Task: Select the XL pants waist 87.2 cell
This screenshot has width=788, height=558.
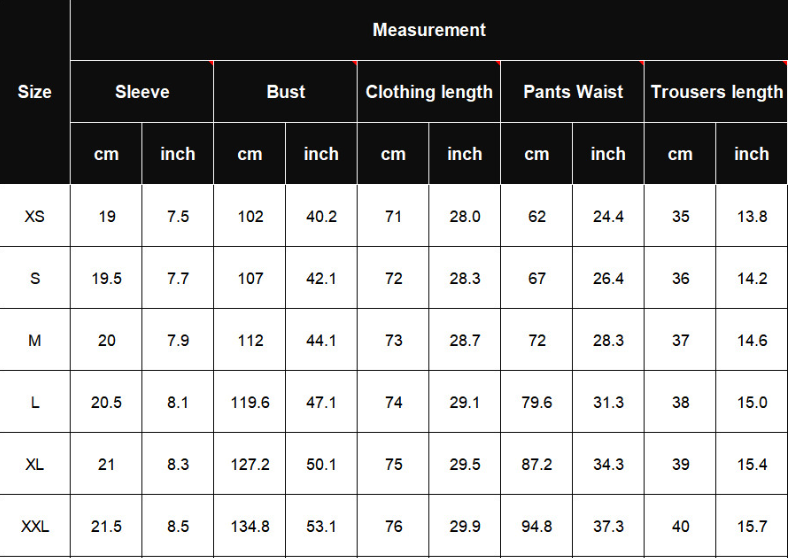Action: [x=537, y=464]
